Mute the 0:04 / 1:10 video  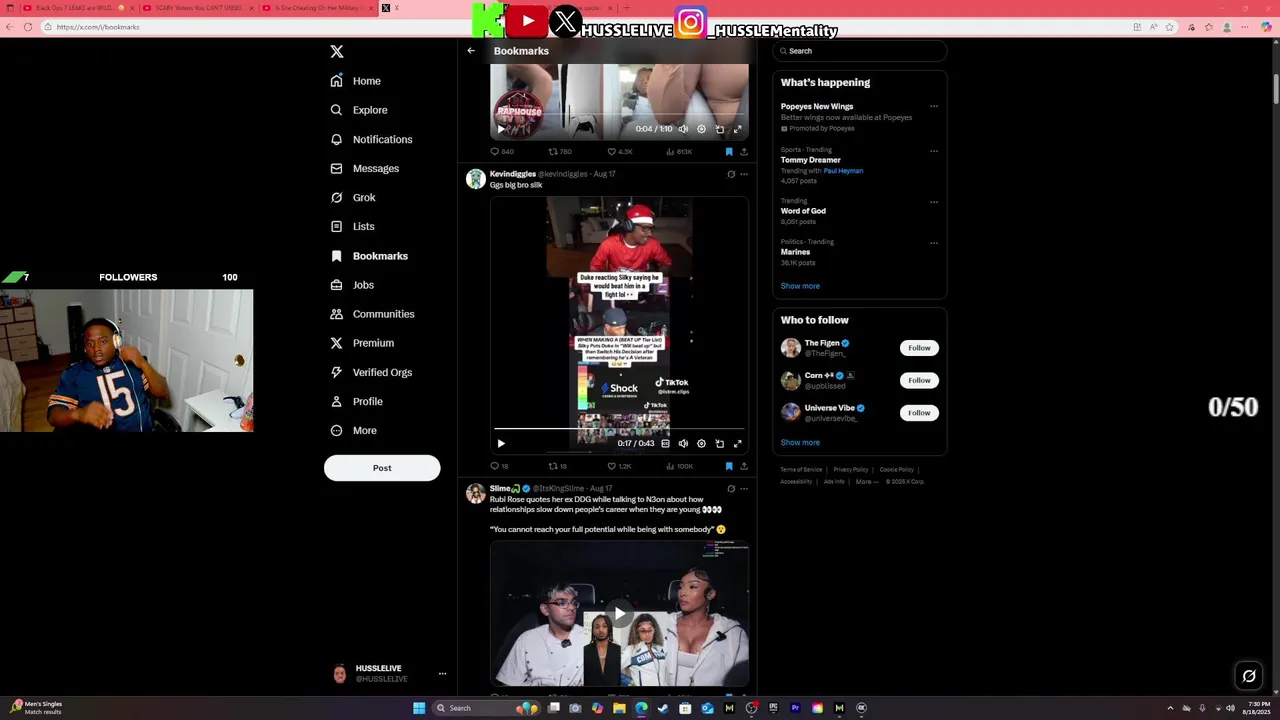pyautogui.click(x=683, y=129)
